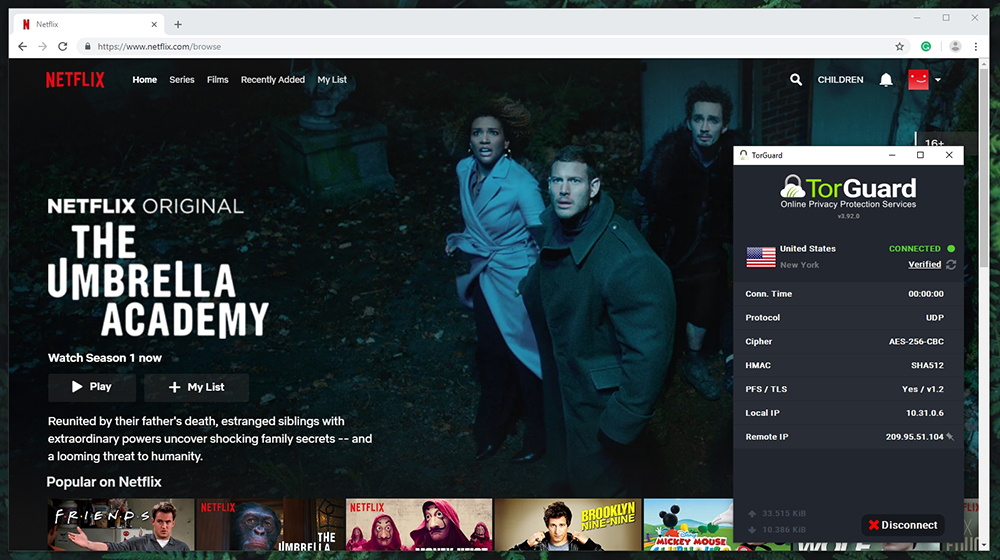Click the PFS / TLS value Yes / v1.2
Screen dimensions: 1000x560
point(923,389)
